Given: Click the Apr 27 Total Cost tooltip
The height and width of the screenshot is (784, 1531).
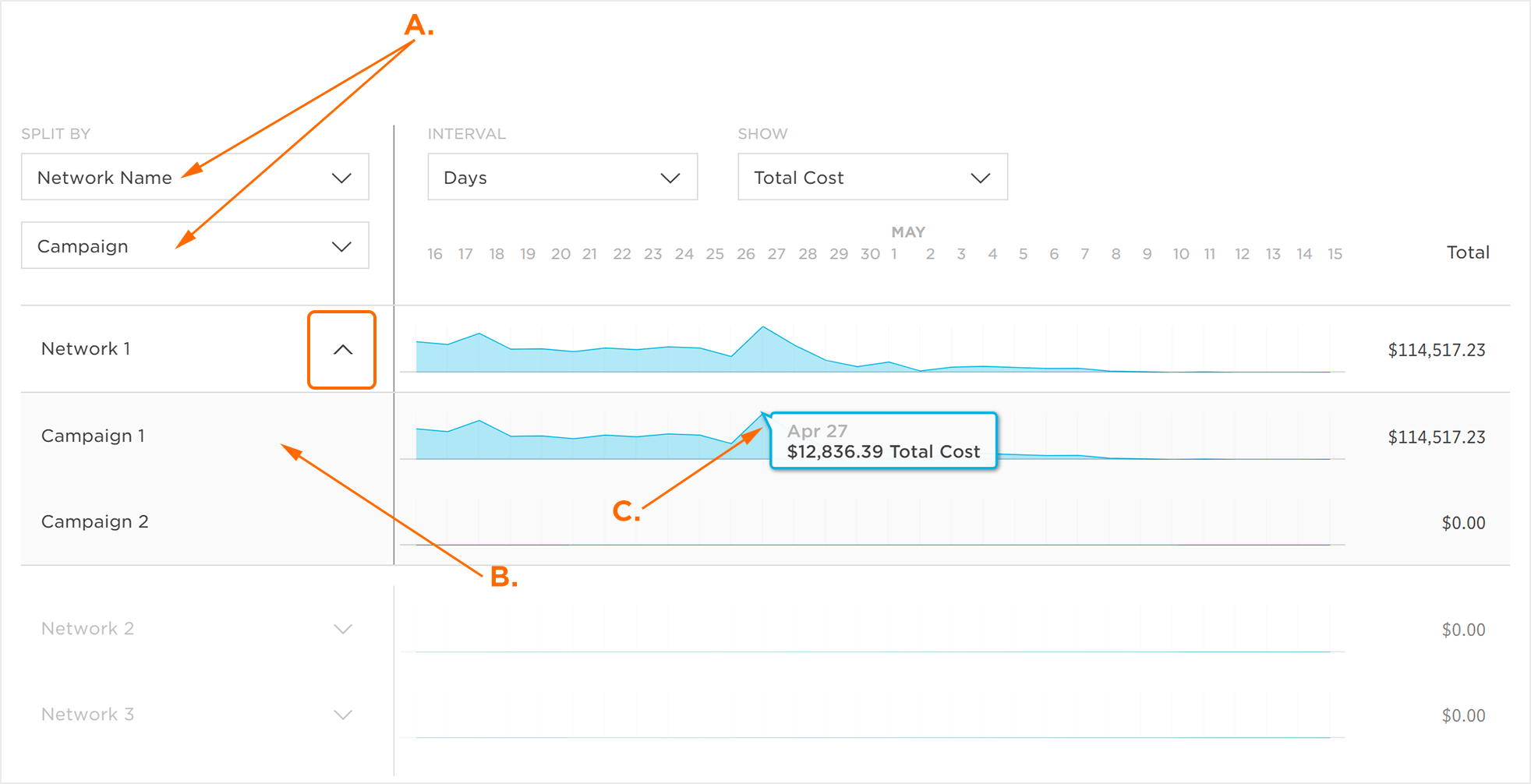Looking at the screenshot, I should [x=883, y=441].
